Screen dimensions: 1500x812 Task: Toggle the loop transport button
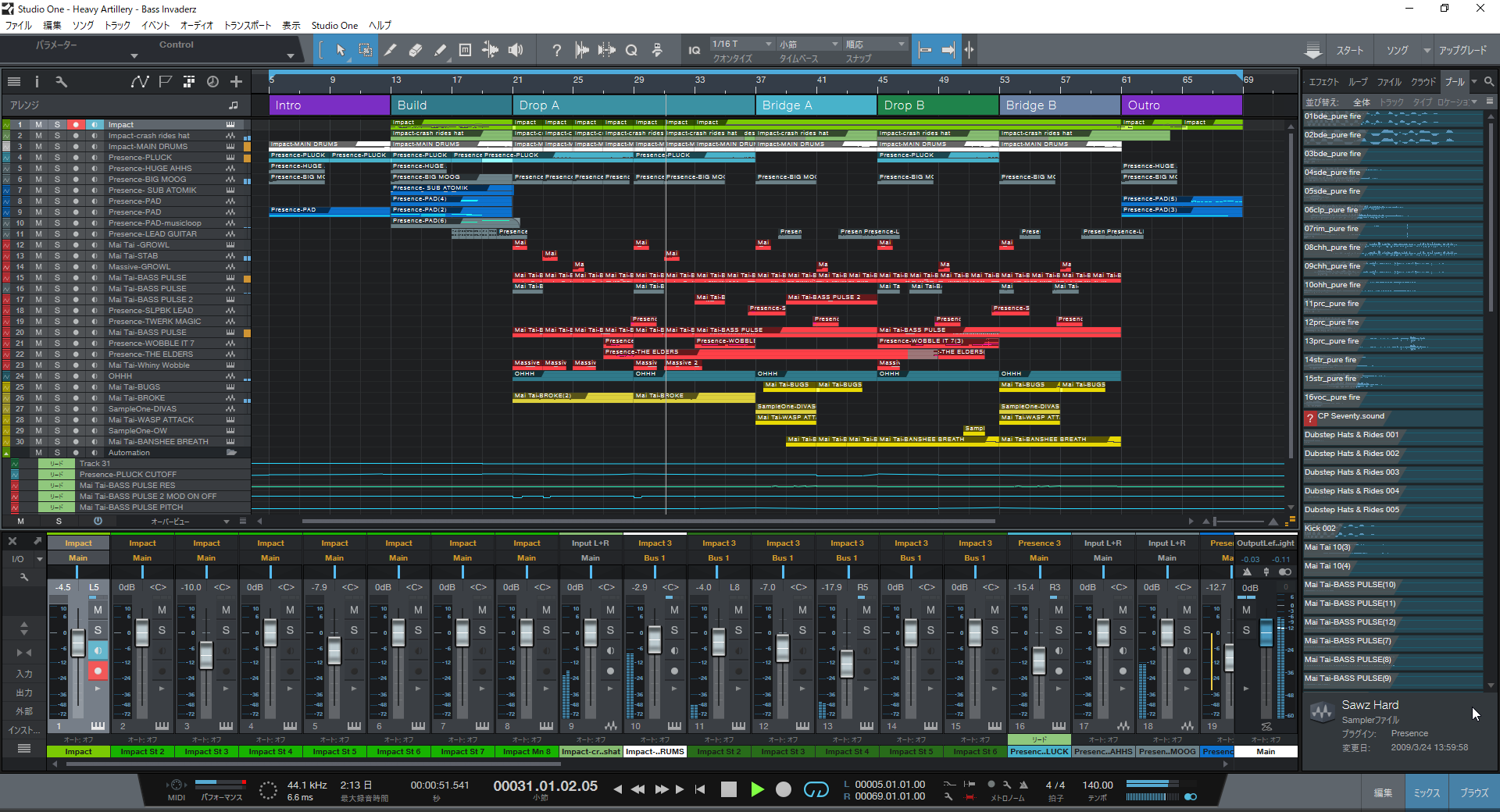click(x=816, y=789)
